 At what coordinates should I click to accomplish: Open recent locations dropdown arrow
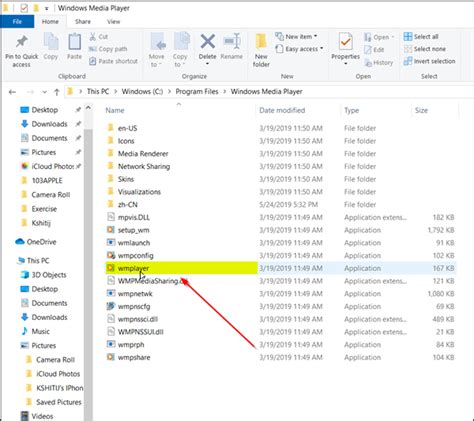(x=44, y=92)
